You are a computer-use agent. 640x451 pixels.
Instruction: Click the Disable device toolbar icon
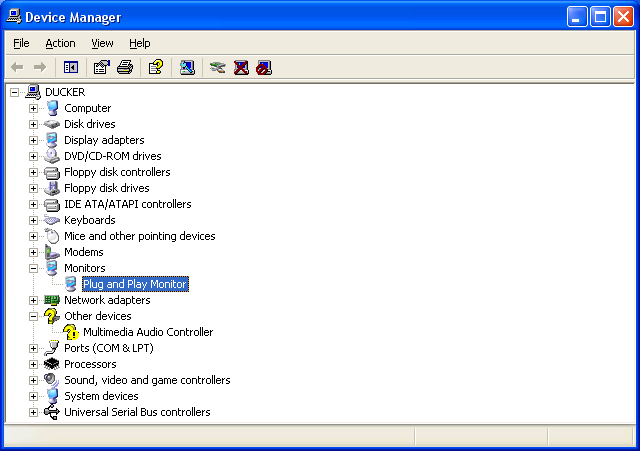click(263, 68)
